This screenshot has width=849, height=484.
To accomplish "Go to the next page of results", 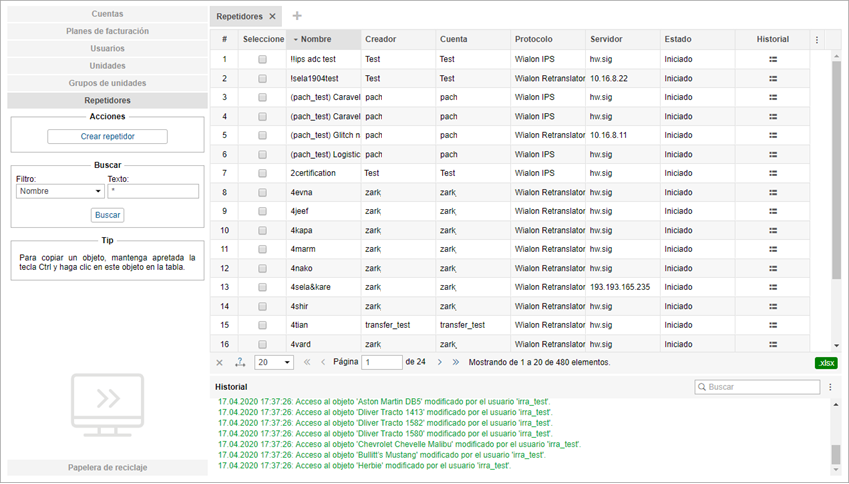I will pos(440,362).
